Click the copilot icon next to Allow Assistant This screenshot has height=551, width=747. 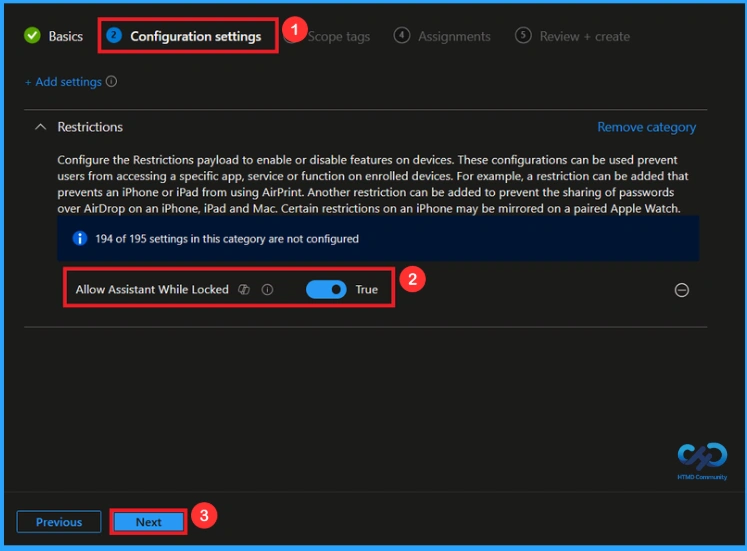(244, 290)
